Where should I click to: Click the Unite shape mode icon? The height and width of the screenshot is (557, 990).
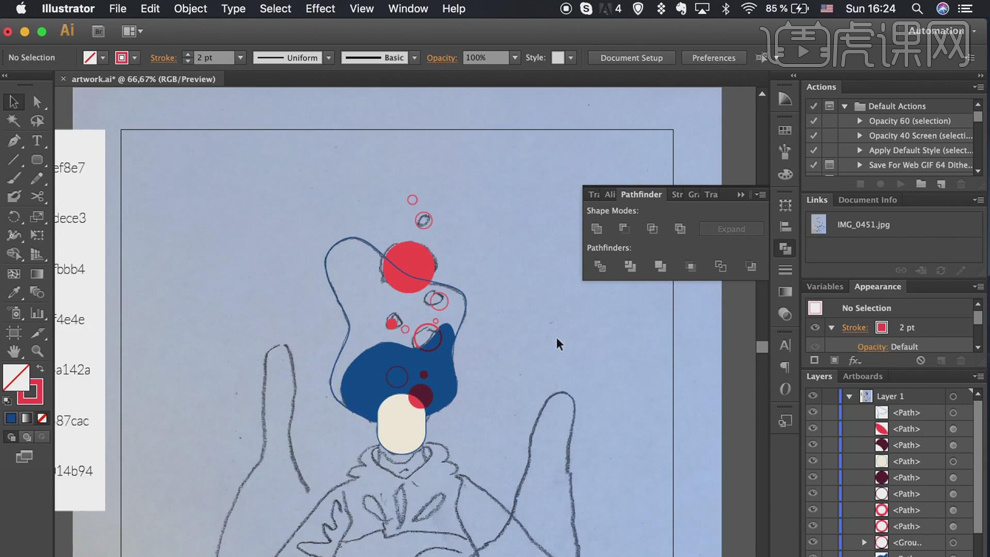[x=597, y=229]
